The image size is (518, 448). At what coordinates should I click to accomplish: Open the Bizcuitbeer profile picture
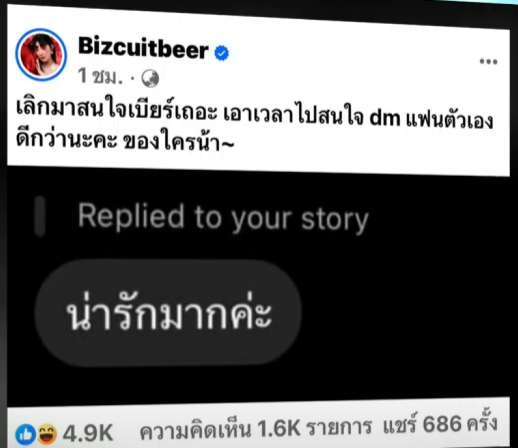[x=41, y=55]
